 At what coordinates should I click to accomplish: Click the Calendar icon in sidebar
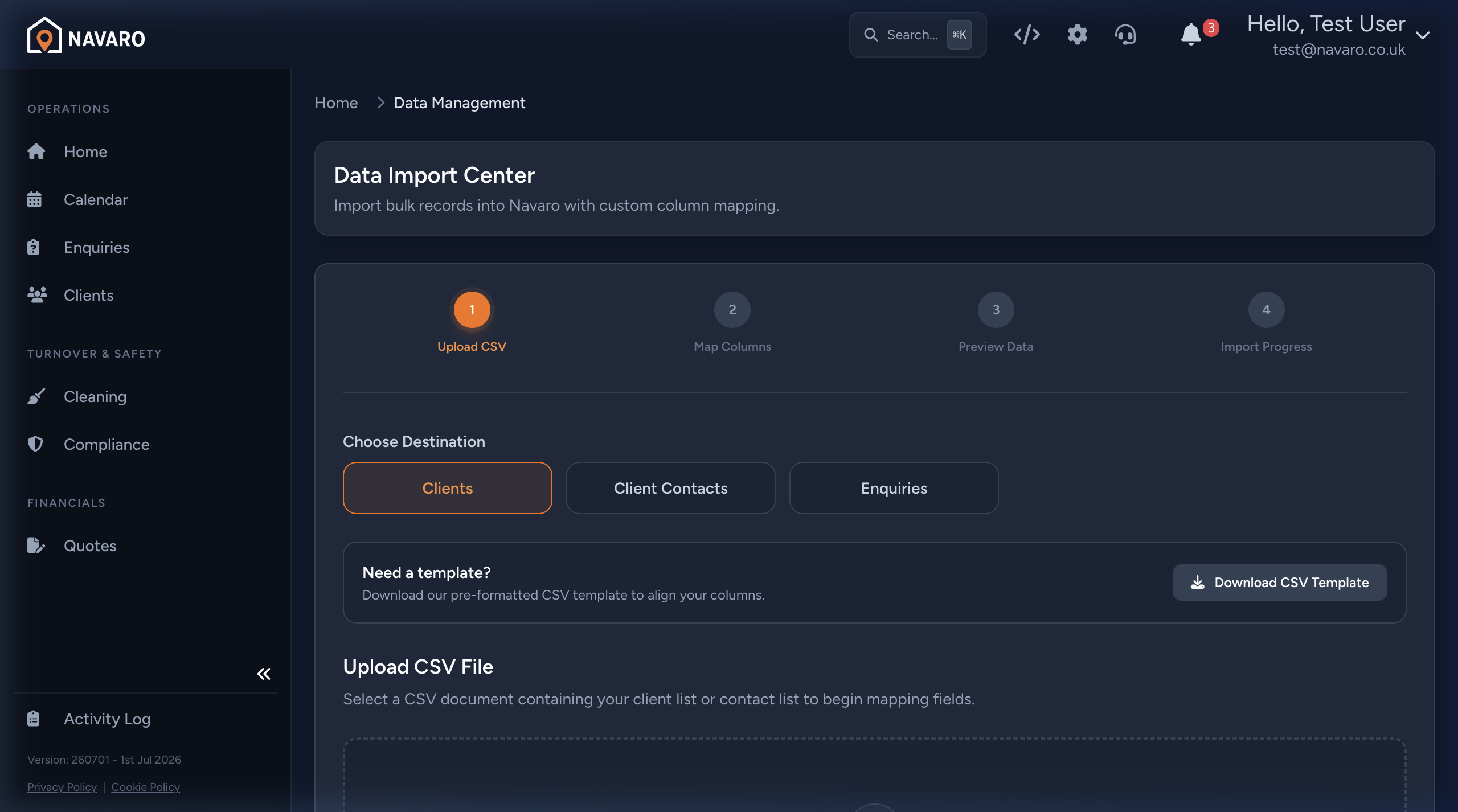[x=34, y=199]
